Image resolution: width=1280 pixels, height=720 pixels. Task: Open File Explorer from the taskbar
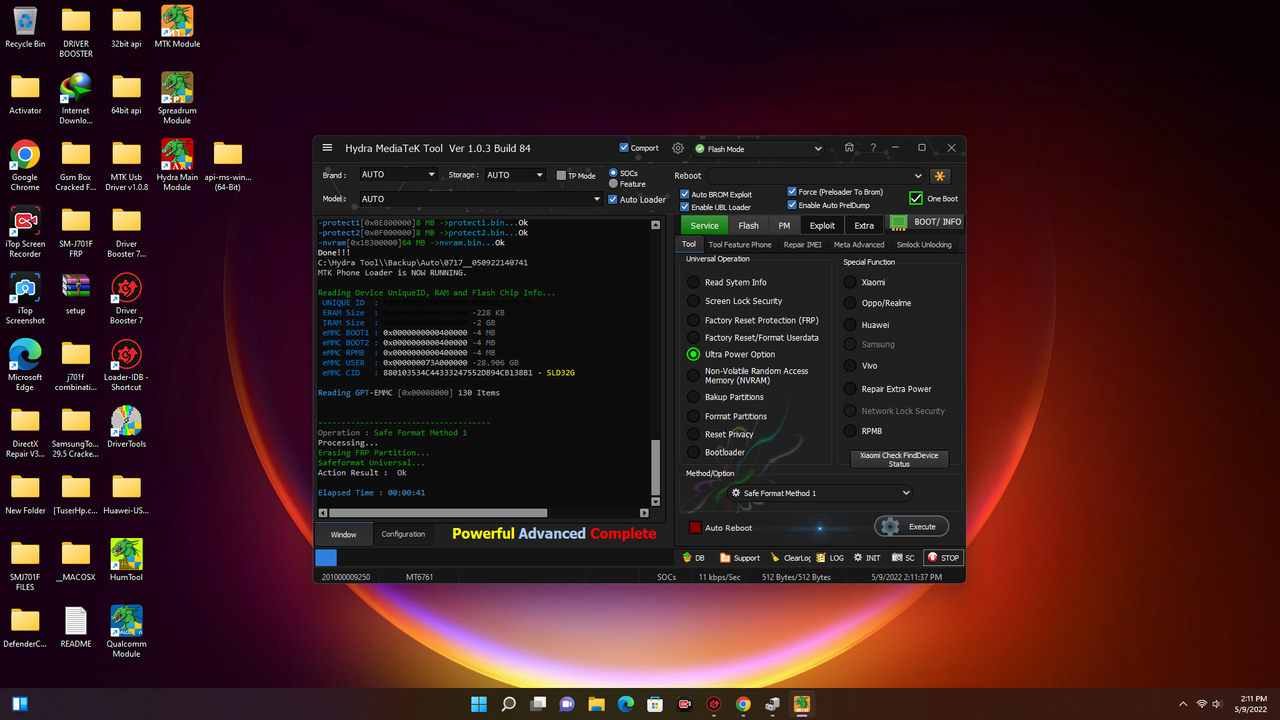(x=596, y=704)
